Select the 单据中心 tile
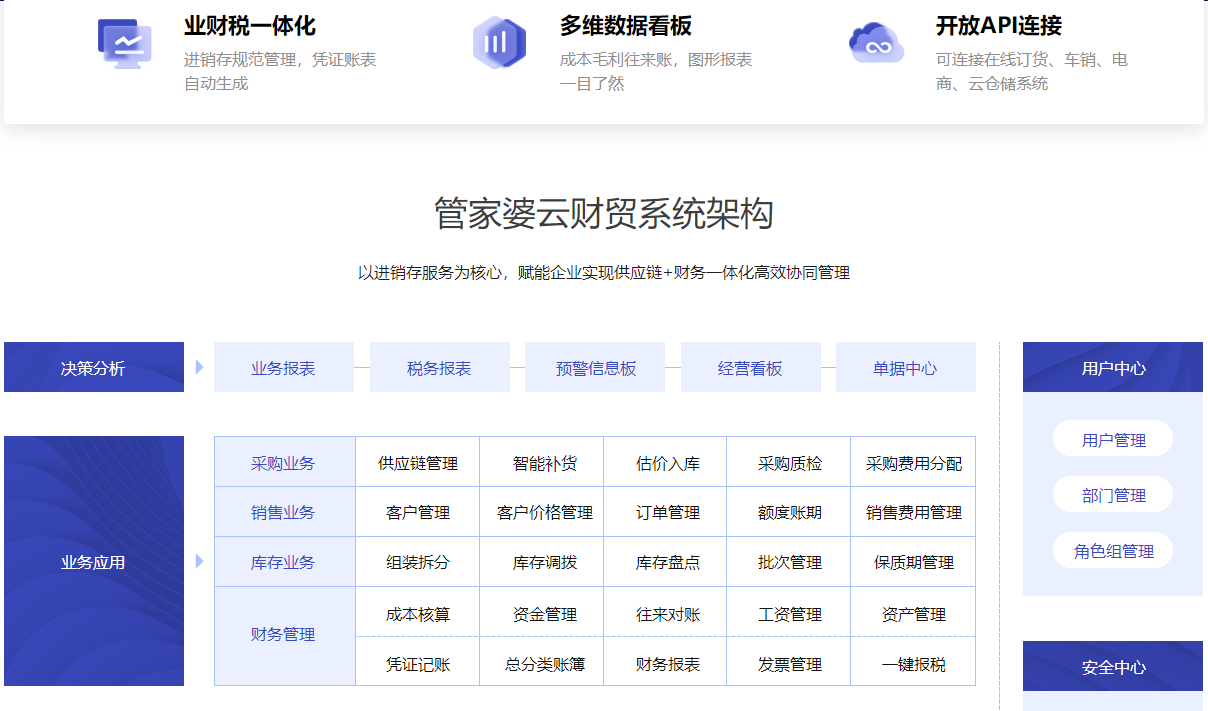 point(906,367)
